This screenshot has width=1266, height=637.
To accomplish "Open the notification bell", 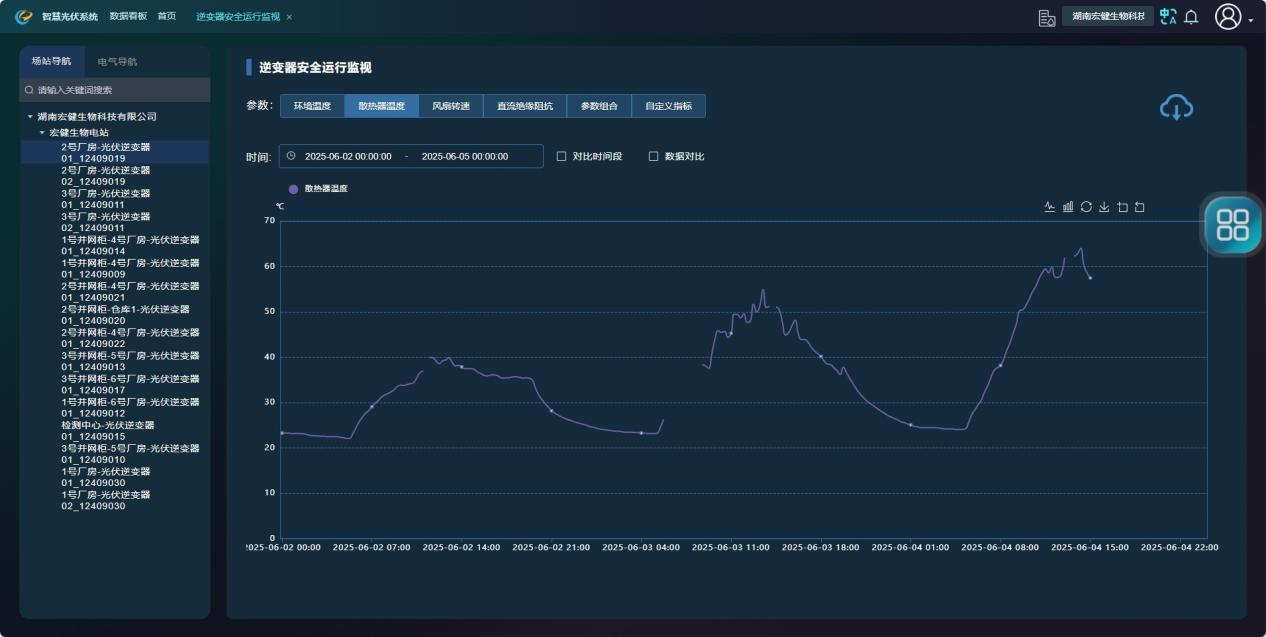I will tap(1191, 17).
